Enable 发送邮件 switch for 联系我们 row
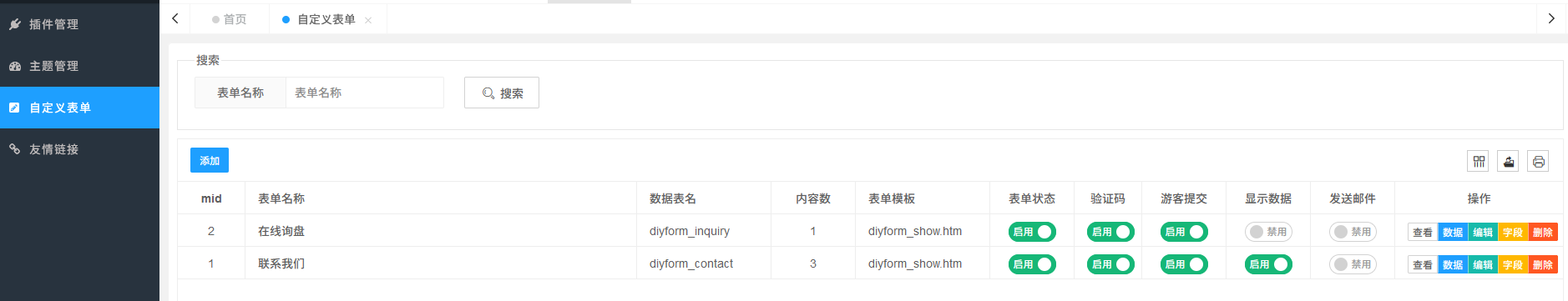 (1353, 264)
